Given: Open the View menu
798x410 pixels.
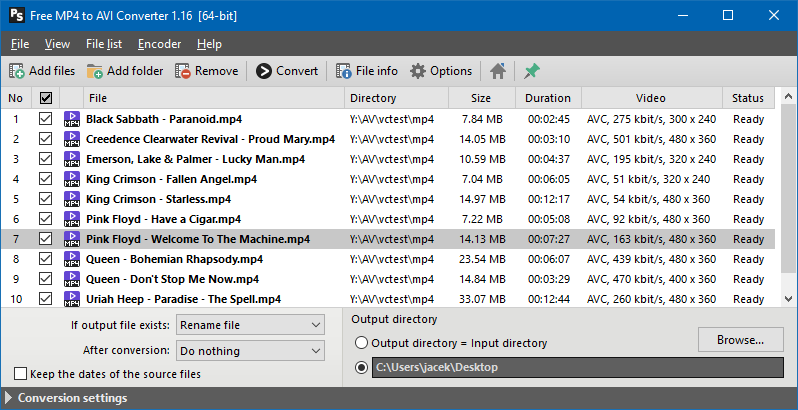Looking at the screenshot, I should 57,44.
